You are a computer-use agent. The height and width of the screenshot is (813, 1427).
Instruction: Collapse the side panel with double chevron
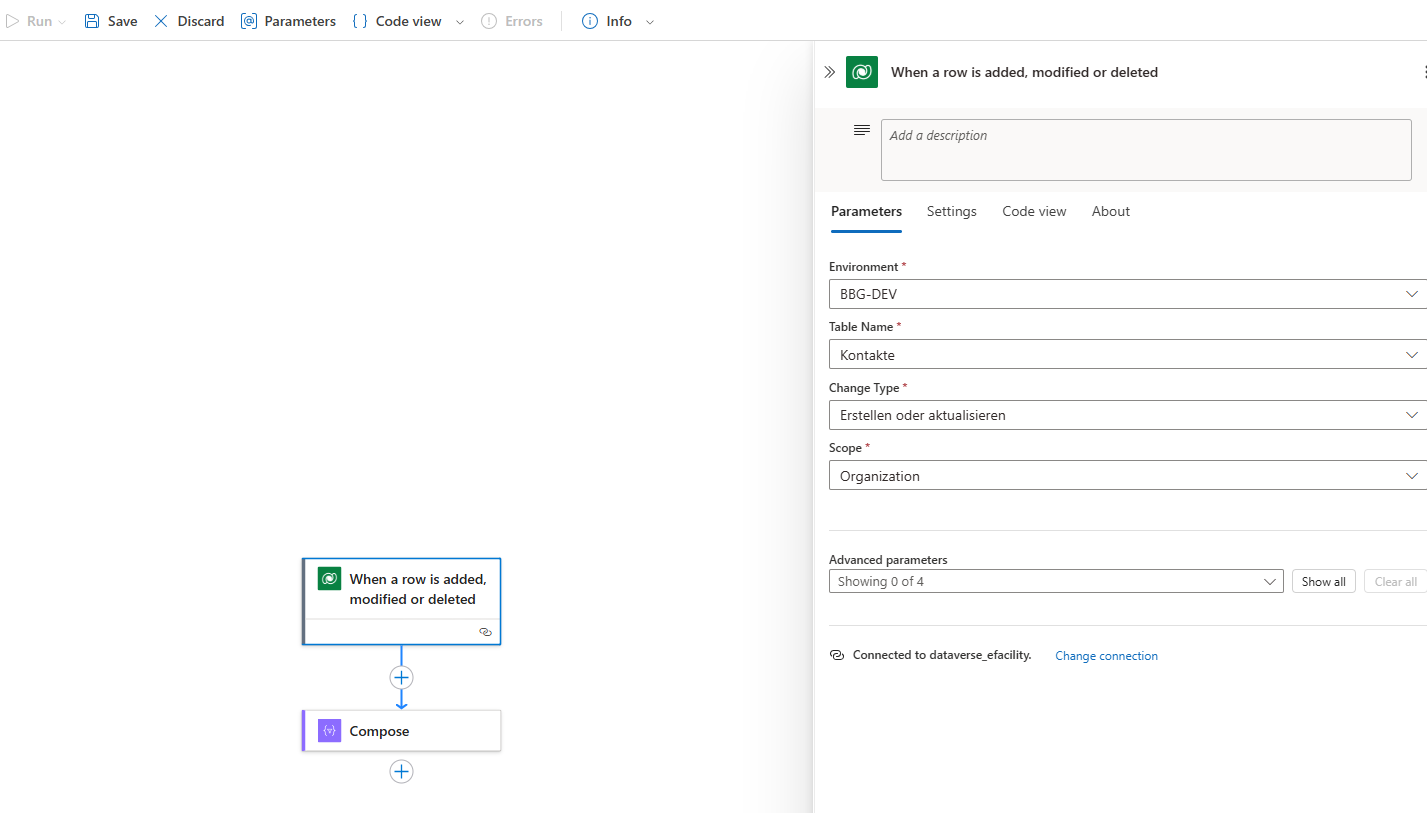[829, 72]
